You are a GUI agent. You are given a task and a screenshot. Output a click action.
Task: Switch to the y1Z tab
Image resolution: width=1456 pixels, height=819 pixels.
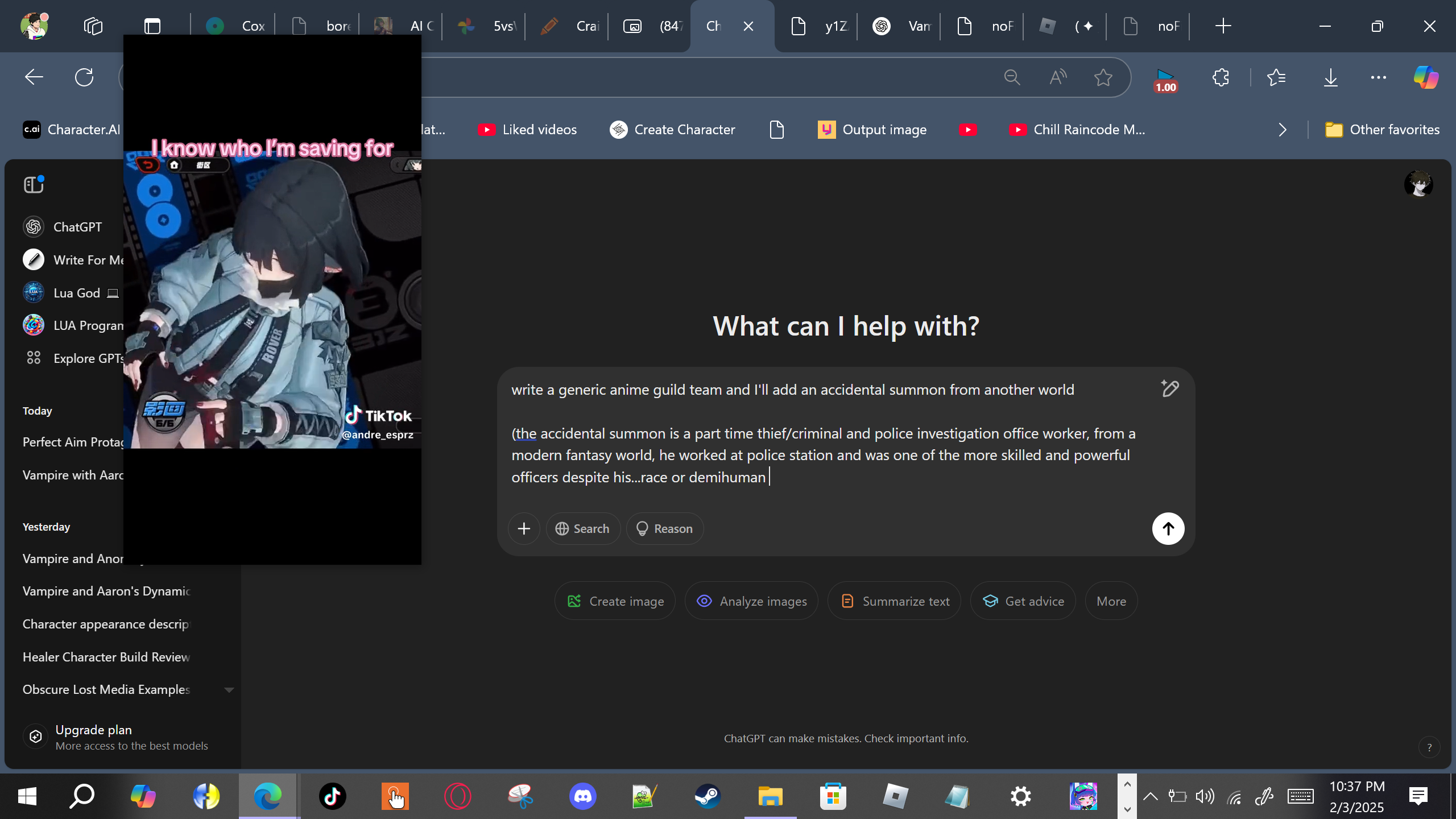816,26
